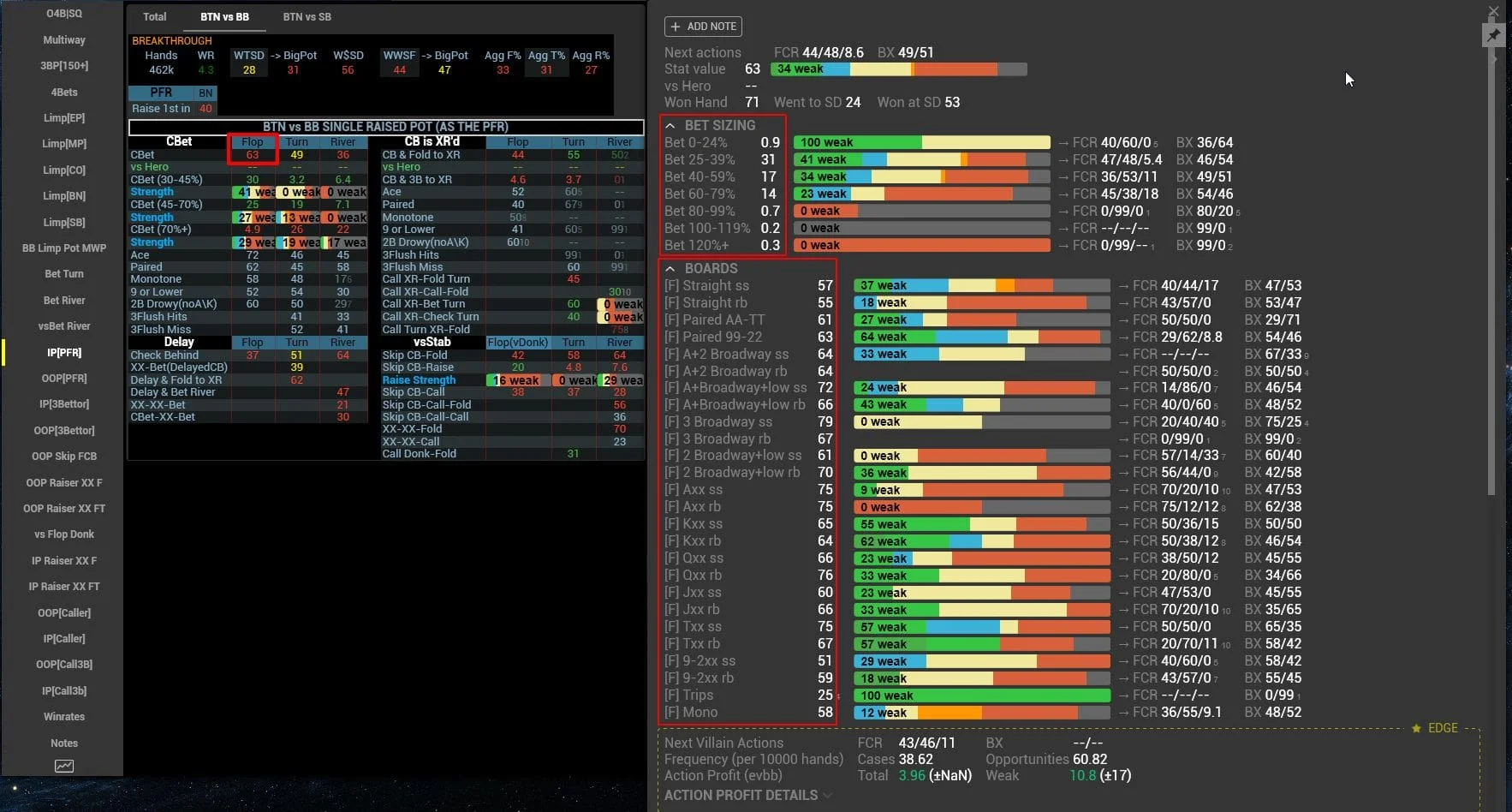
Task: Open the Total tab
Action: pos(155,17)
